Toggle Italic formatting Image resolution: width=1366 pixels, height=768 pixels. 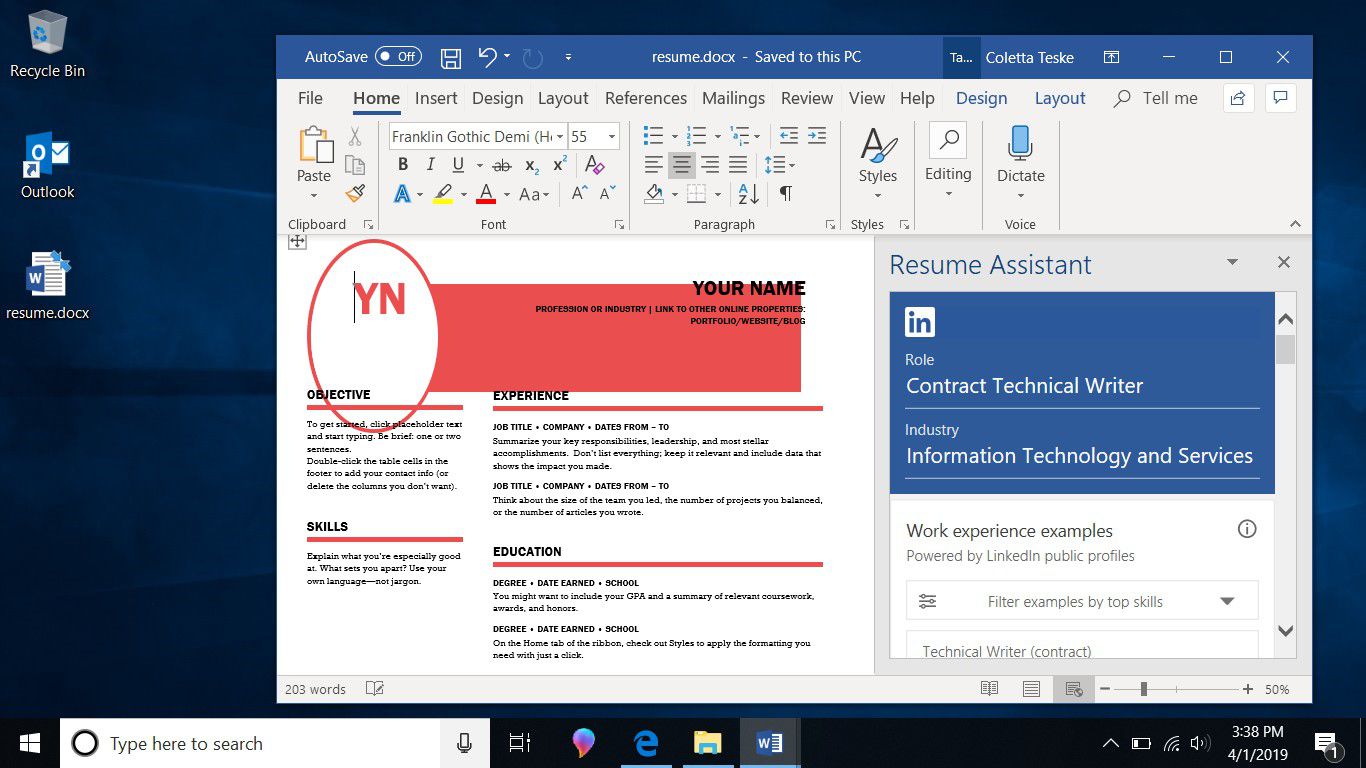coord(431,165)
